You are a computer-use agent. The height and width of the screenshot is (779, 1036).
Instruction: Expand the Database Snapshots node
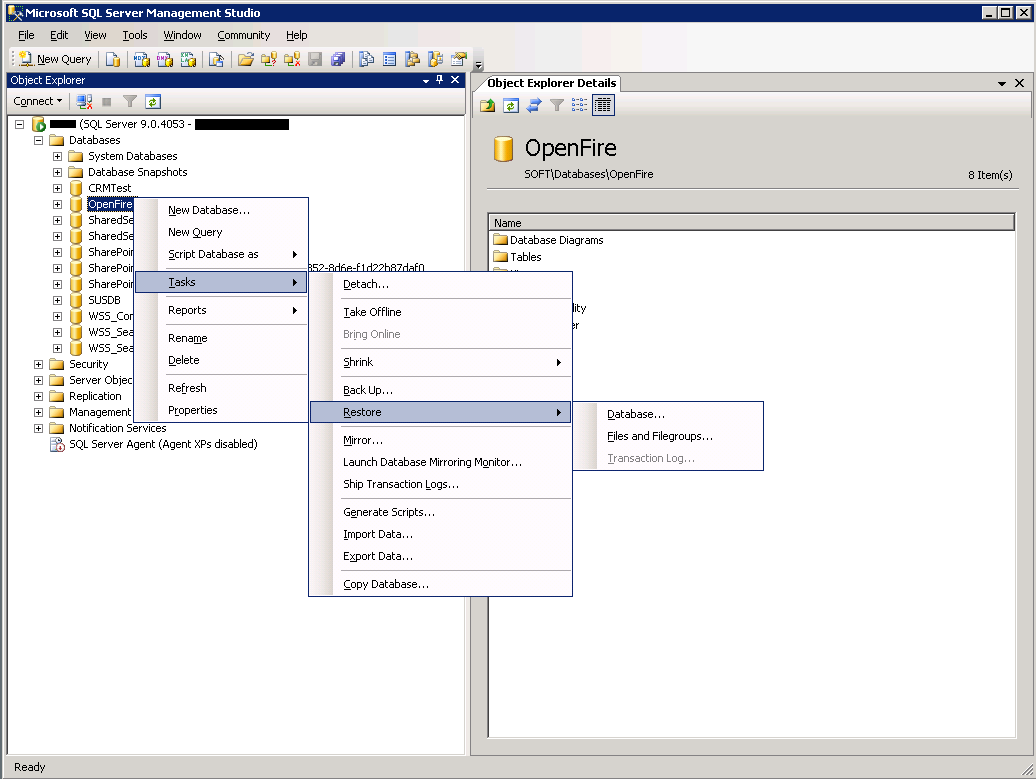[57, 172]
